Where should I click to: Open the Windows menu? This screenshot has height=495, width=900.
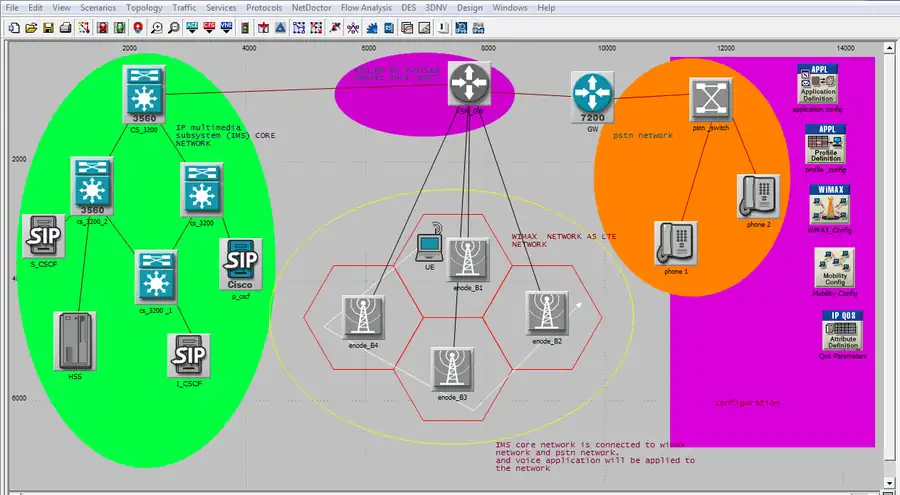coord(510,7)
